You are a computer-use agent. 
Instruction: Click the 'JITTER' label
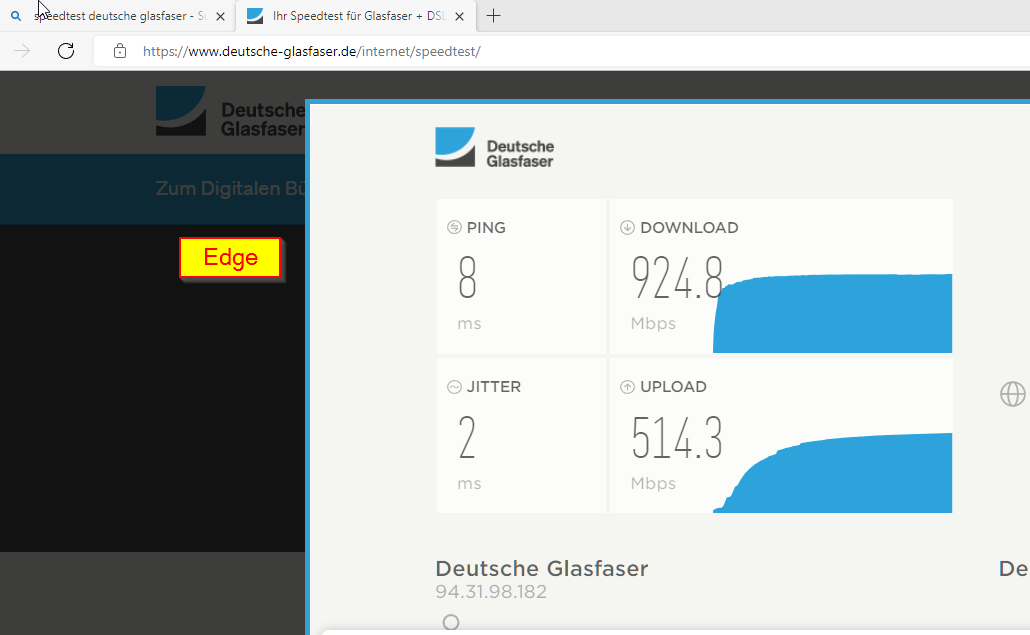[x=494, y=387]
